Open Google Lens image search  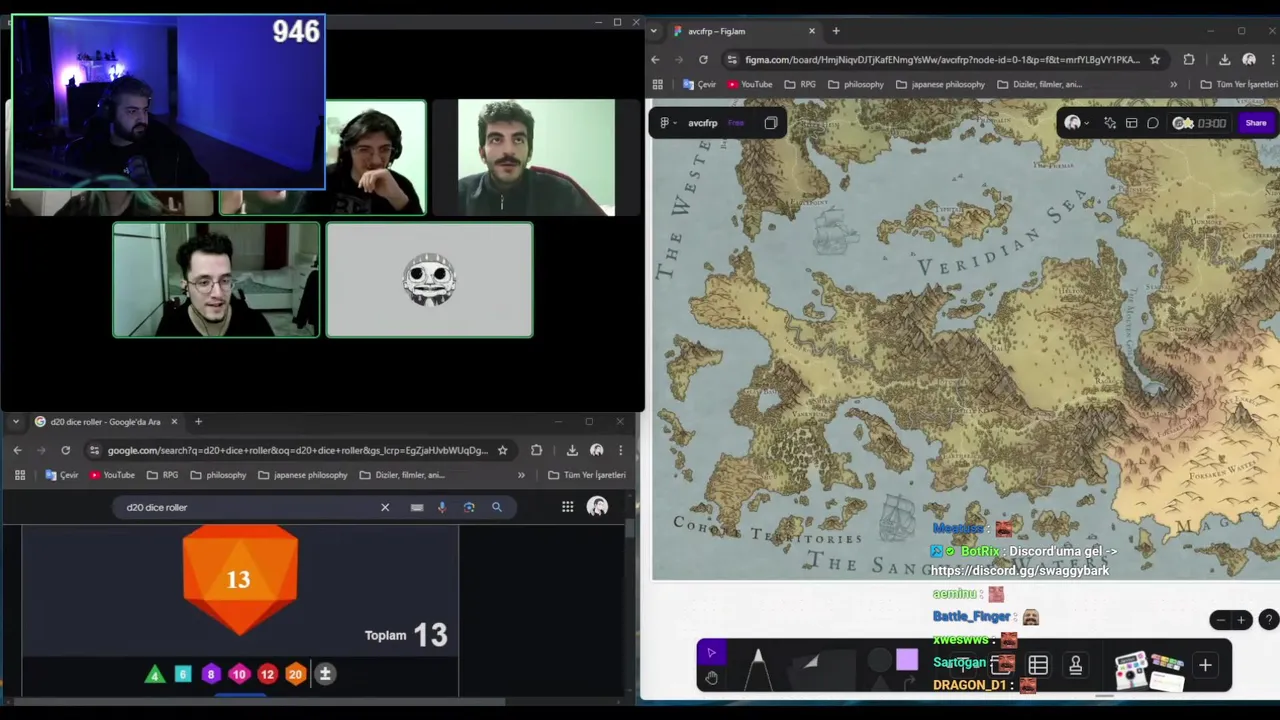[469, 507]
